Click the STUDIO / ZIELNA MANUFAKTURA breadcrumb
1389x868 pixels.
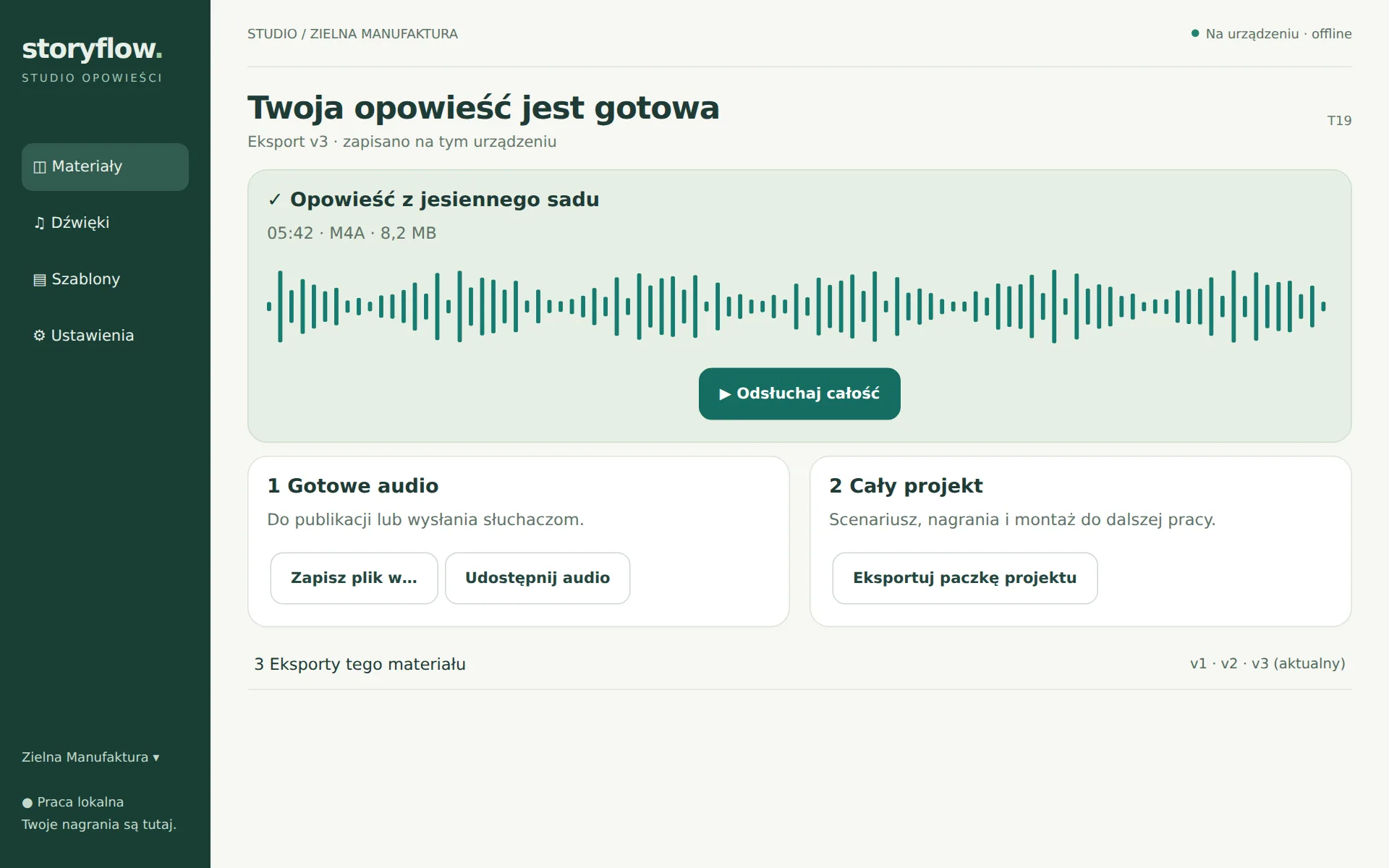click(352, 34)
